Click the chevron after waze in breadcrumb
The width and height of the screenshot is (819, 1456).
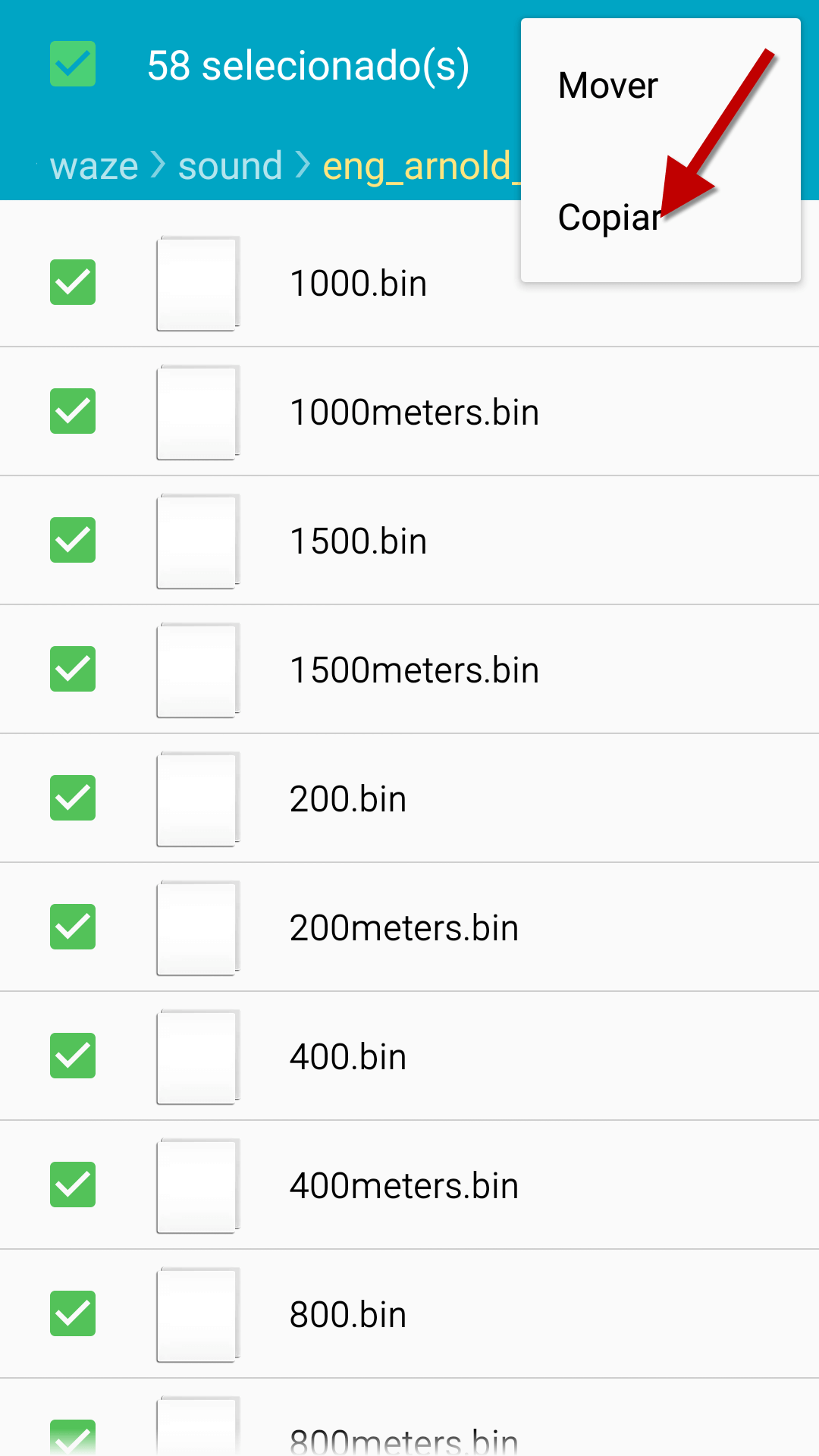point(158,165)
